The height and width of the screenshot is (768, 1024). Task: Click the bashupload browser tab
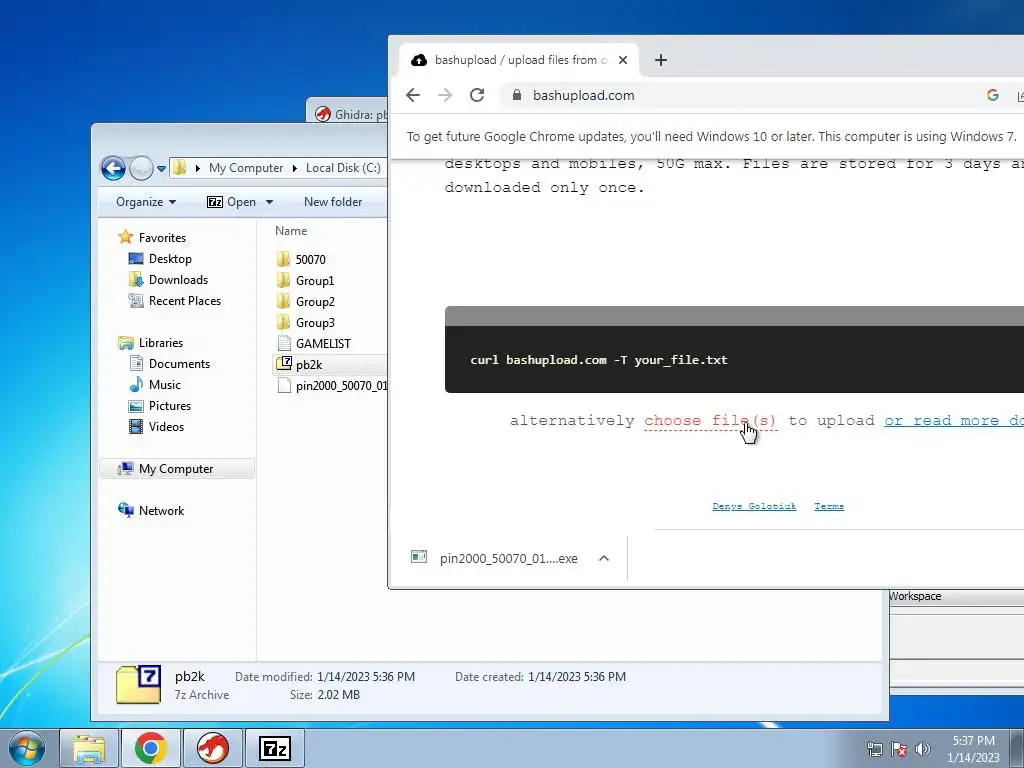pyautogui.click(x=519, y=60)
